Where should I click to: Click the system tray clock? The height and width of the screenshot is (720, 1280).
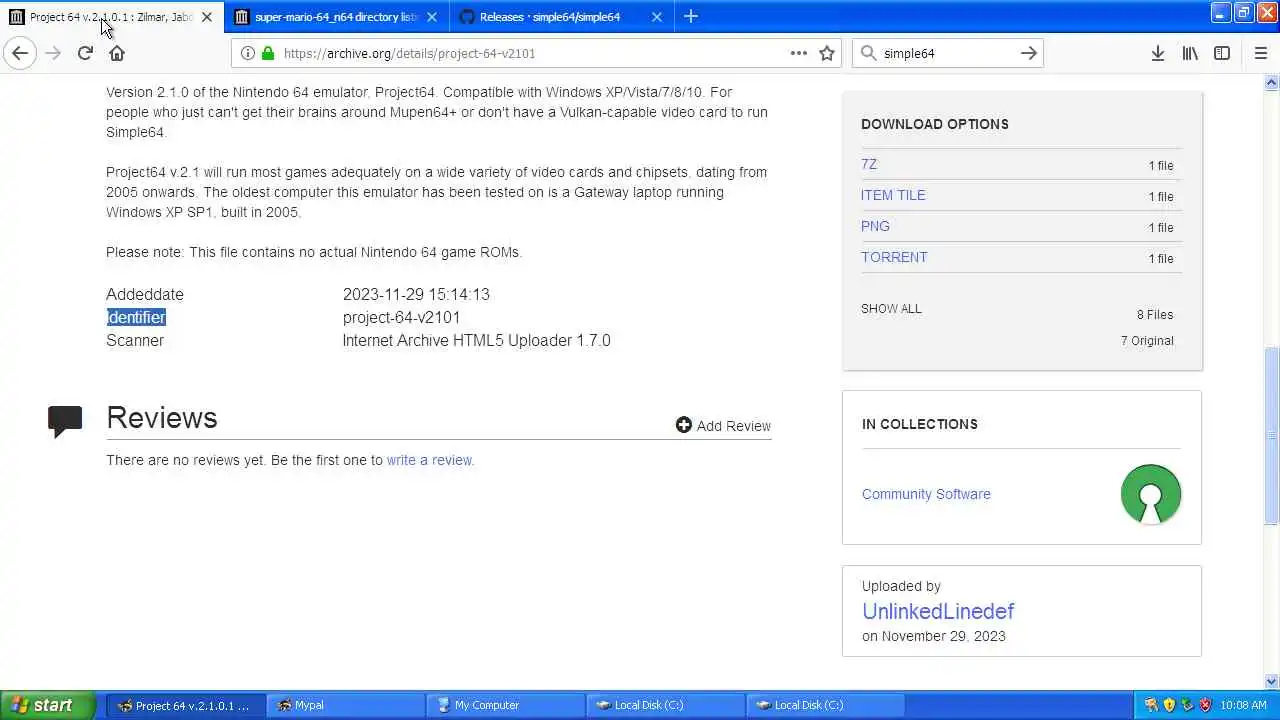coord(1244,705)
